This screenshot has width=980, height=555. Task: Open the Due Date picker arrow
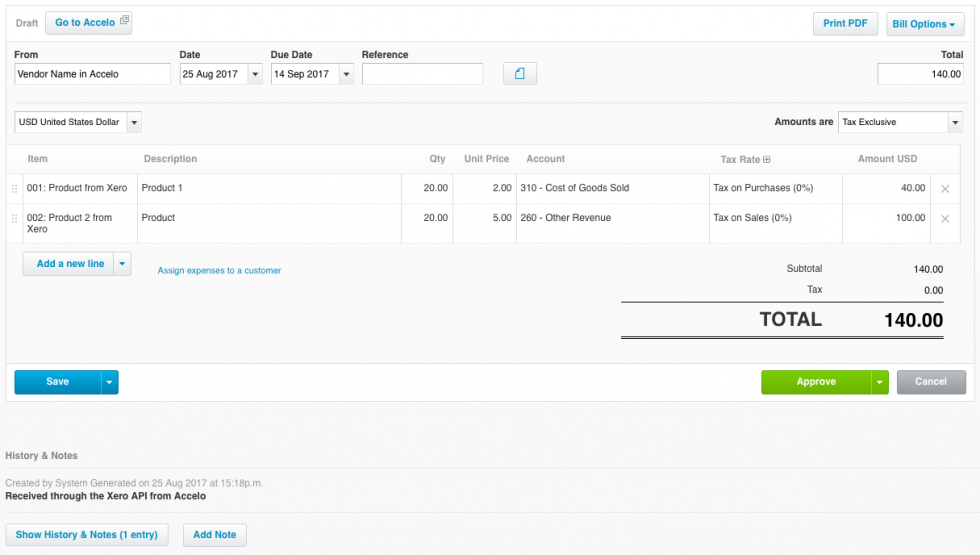346,74
